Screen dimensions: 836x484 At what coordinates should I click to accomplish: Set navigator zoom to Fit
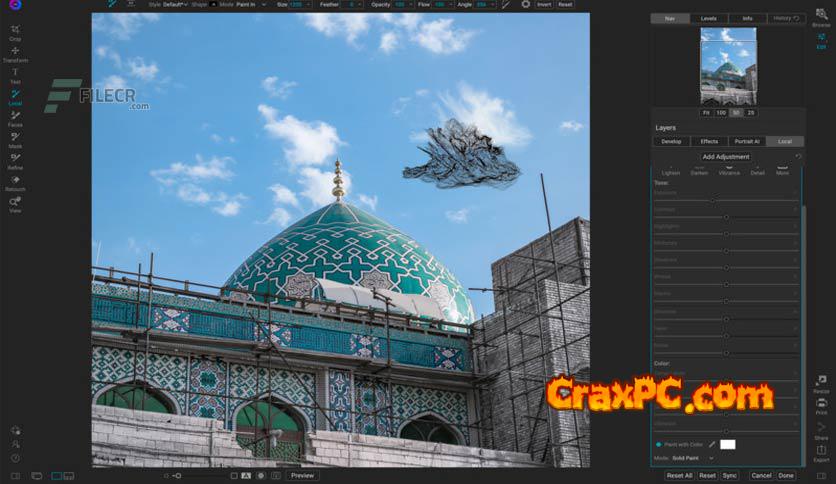pos(706,112)
